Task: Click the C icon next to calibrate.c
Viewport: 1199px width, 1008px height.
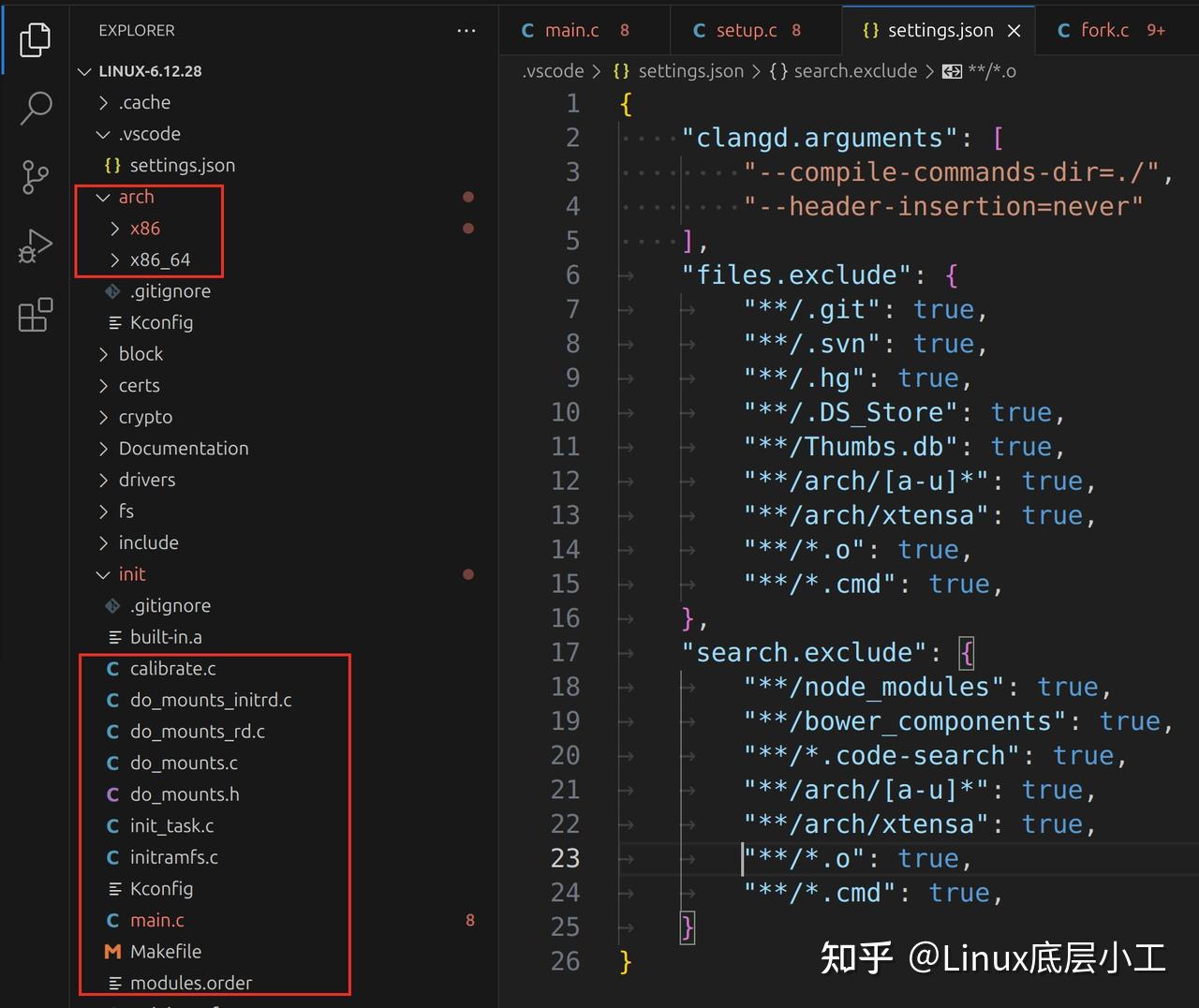Action: tap(112, 668)
